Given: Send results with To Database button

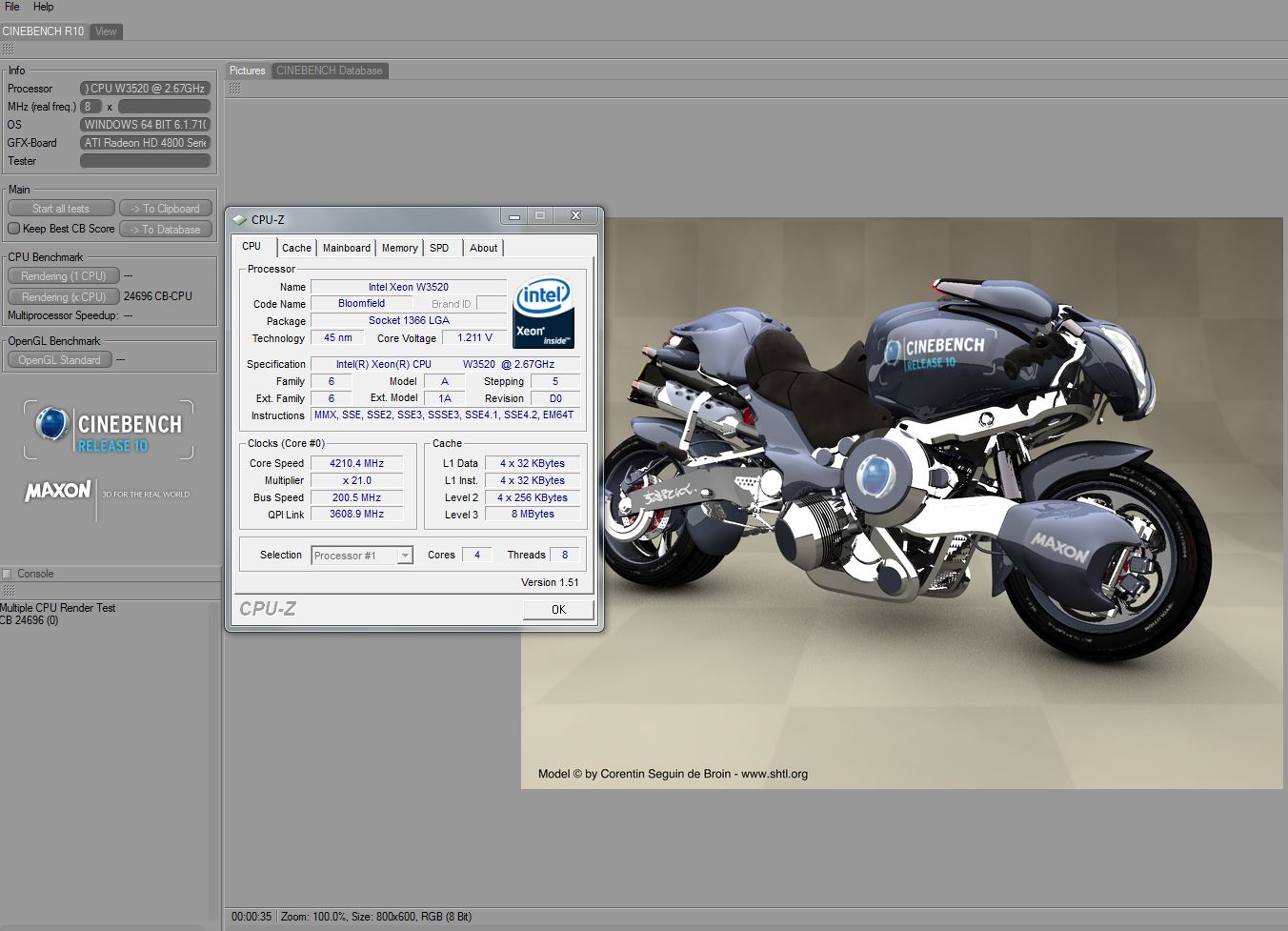Looking at the screenshot, I should [x=166, y=230].
